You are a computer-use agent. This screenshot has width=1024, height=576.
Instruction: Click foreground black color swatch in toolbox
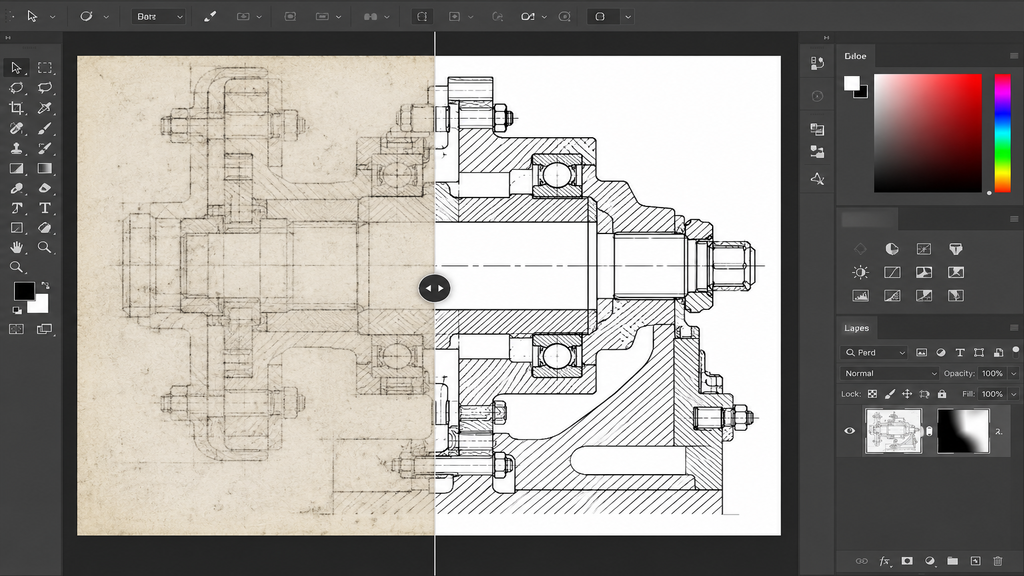pos(24,291)
